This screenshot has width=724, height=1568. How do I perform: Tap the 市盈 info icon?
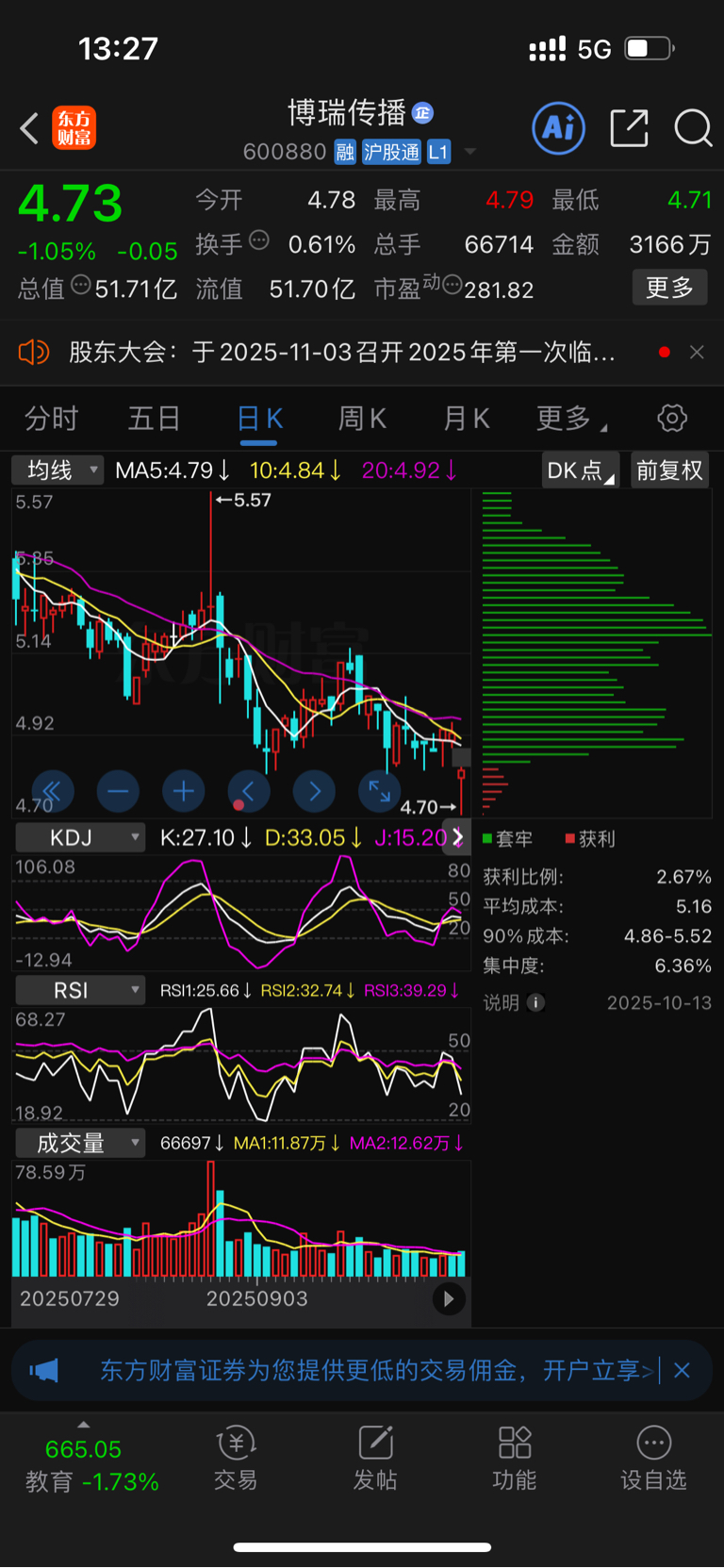pyautogui.click(x=452, y=285)
